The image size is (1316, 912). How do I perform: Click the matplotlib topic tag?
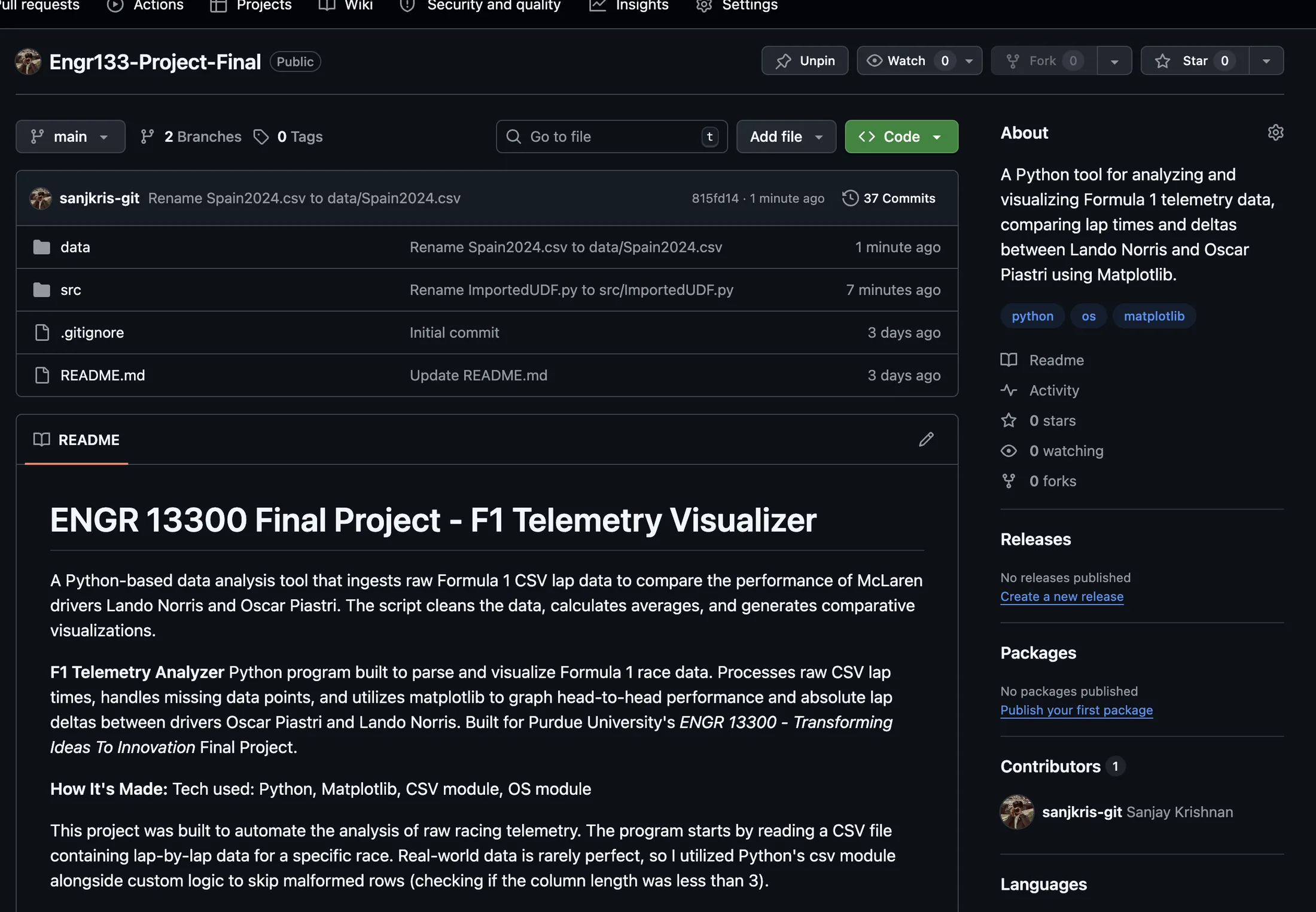(1154, 316)
